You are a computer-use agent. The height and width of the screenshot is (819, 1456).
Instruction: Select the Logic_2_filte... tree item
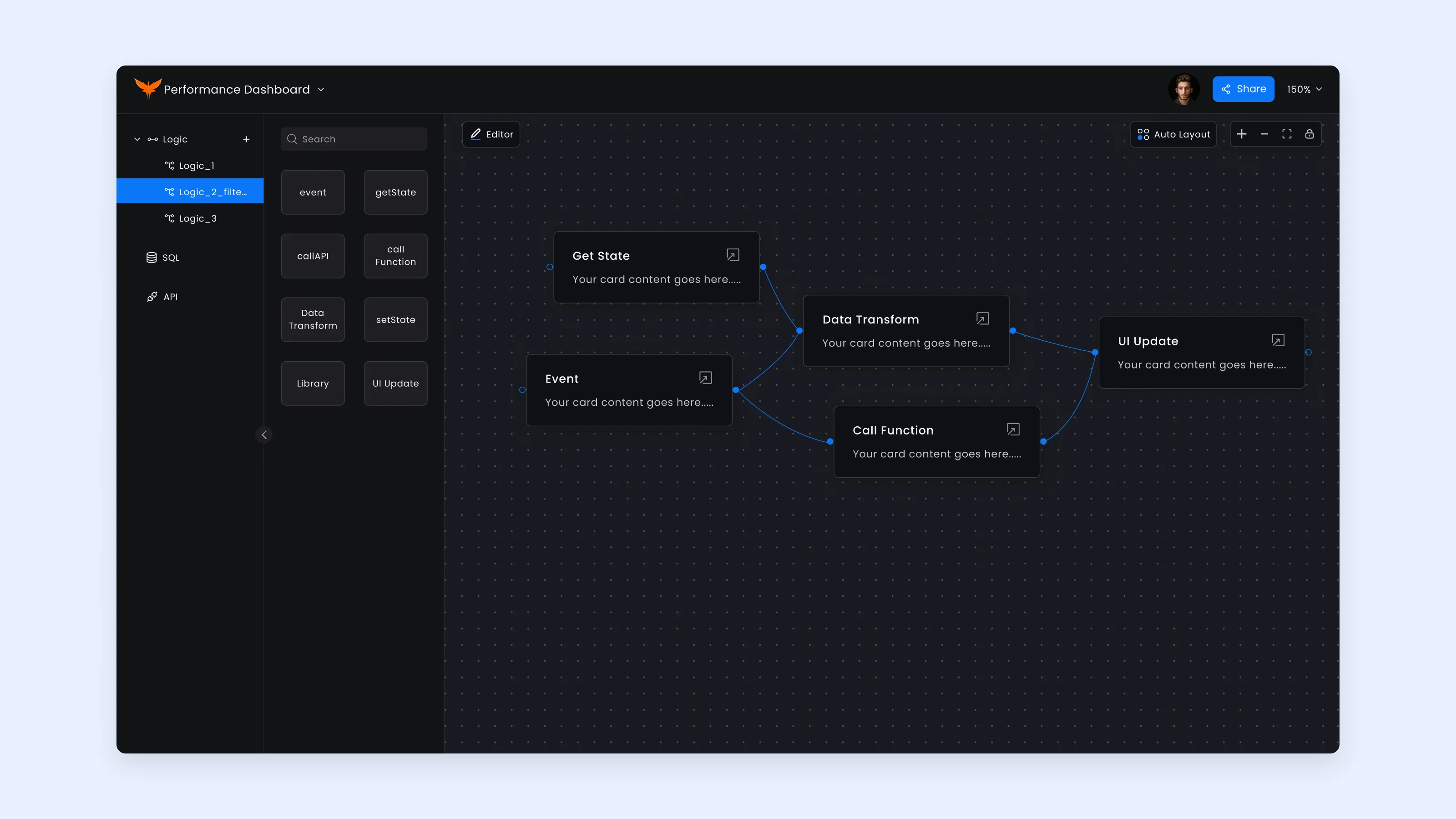point(190,192)
